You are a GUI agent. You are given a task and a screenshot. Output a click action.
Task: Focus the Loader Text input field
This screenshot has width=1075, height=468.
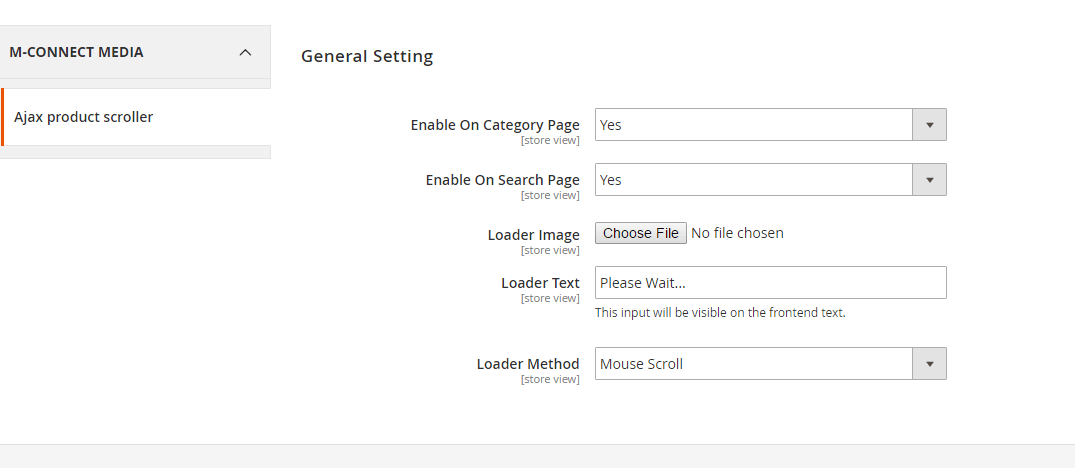click(770, 283)
